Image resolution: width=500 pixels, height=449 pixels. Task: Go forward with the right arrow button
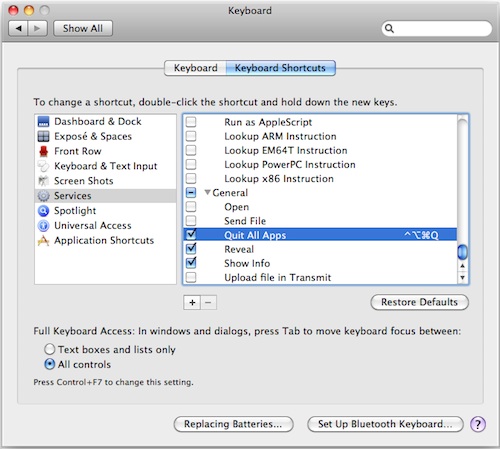tap(38, 29)
